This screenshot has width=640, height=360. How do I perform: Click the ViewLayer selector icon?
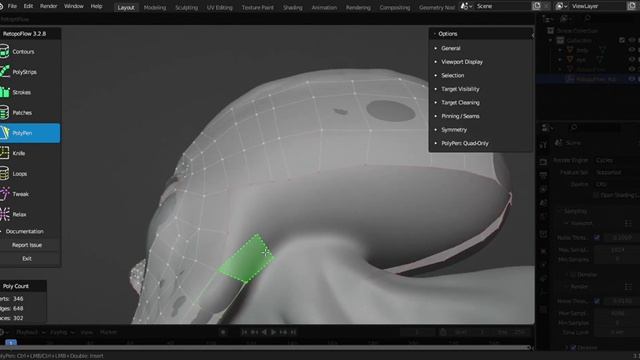point(561,6)
